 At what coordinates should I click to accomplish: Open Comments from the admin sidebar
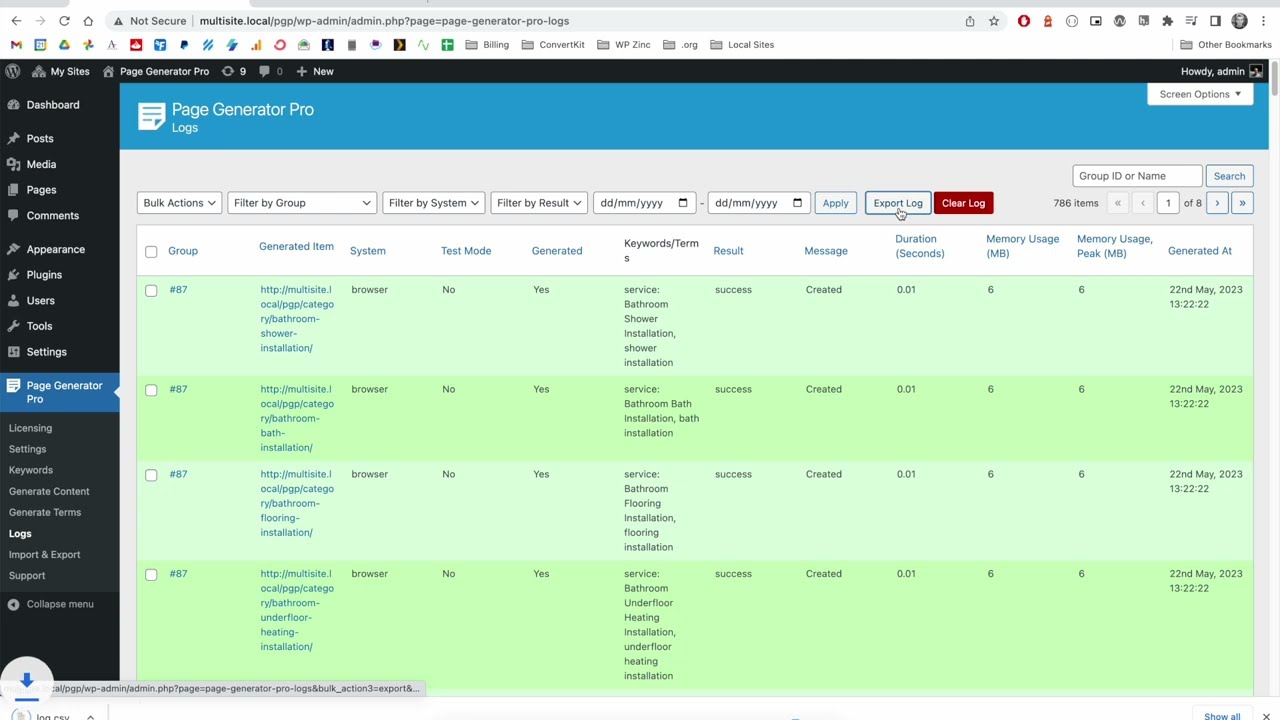coord(52,215)
